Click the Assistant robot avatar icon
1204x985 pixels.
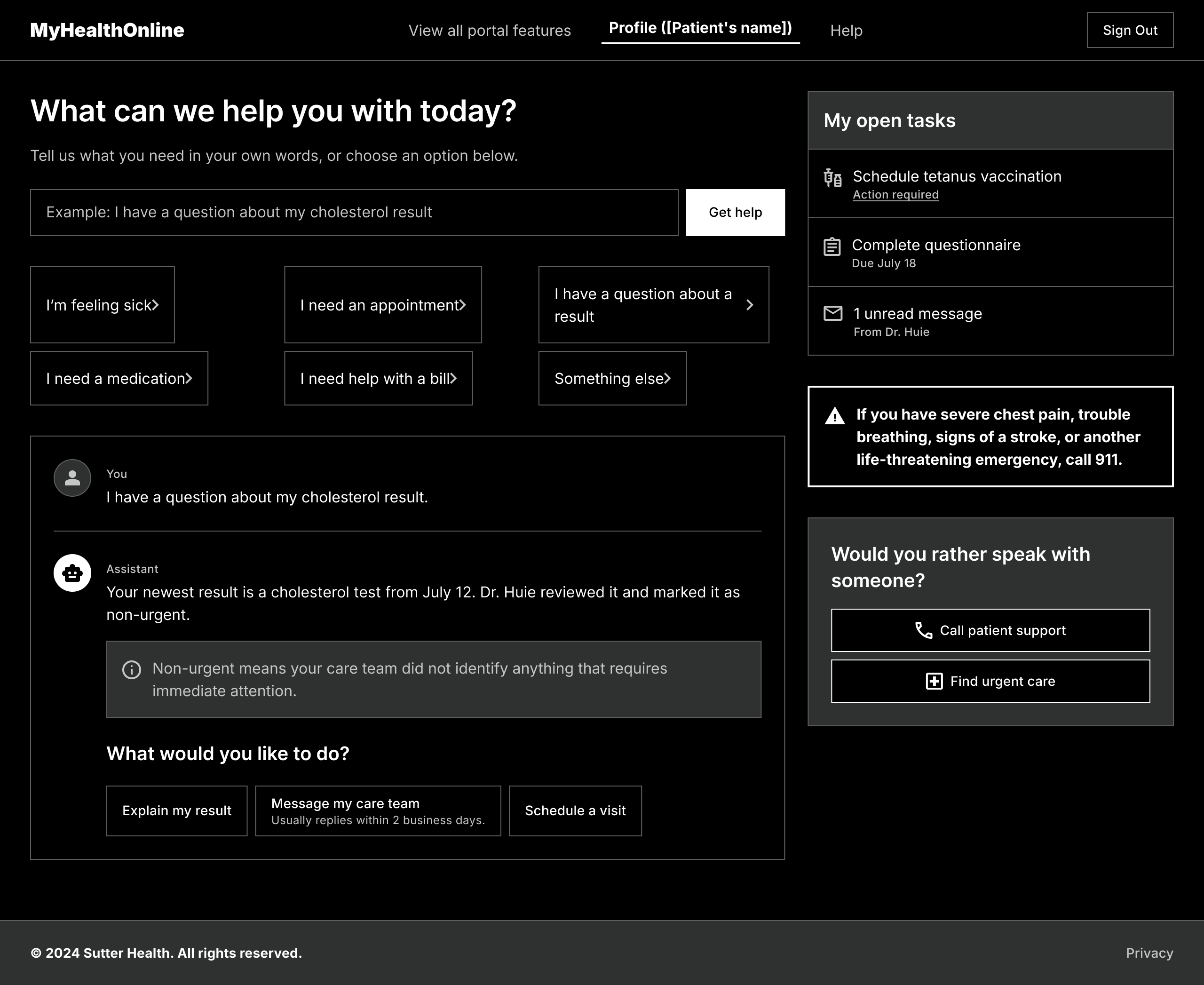tap(72, 573)
